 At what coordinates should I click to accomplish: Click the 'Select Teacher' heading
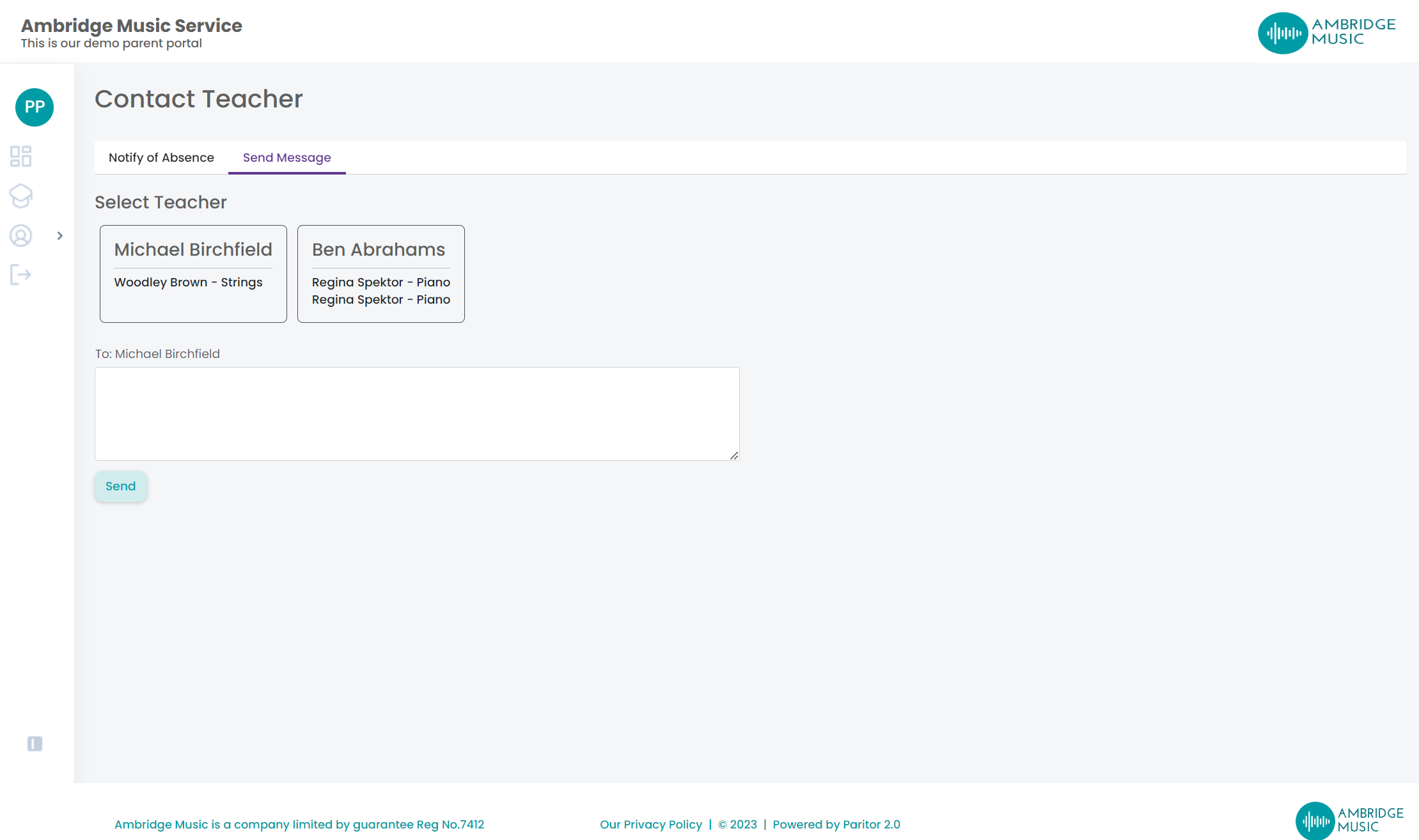(161, 203)
